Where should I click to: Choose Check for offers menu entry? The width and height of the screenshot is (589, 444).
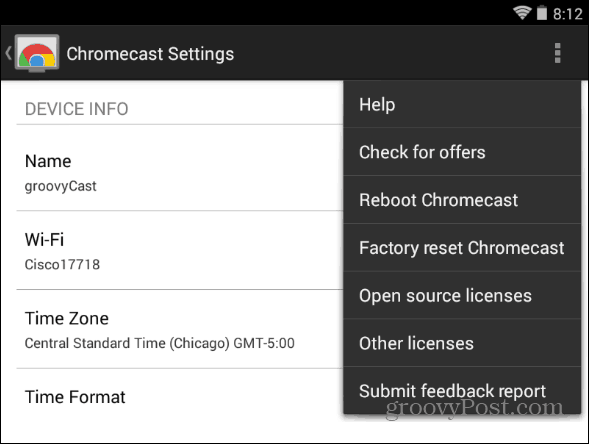tap(462, 152)
